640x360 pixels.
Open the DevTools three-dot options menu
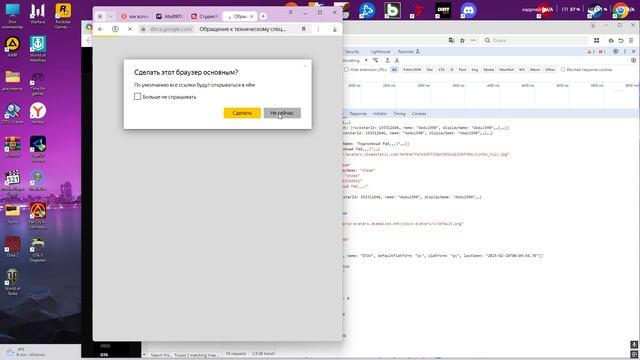coord(625,51)
